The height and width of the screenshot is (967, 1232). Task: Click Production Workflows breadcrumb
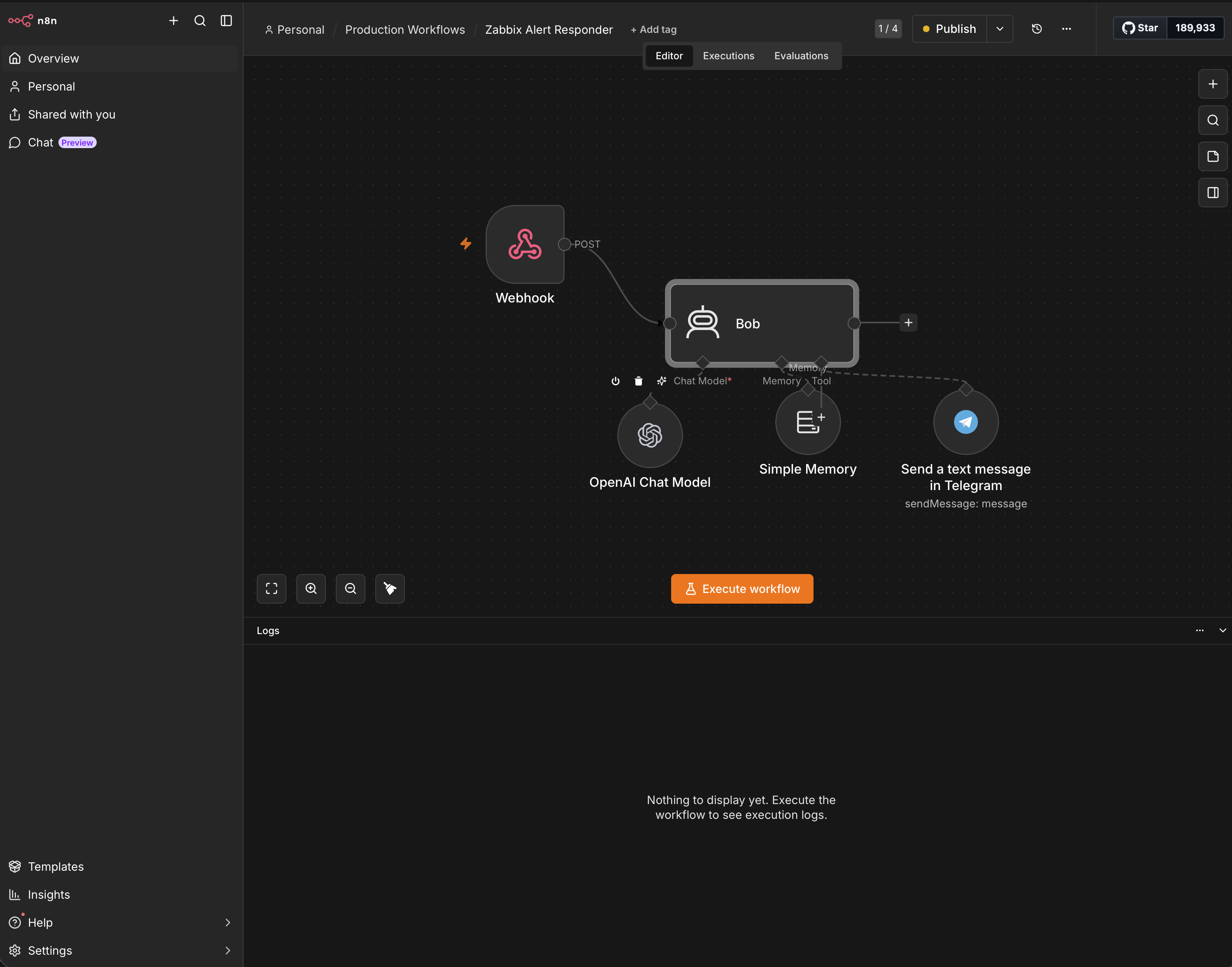[405, 30]
